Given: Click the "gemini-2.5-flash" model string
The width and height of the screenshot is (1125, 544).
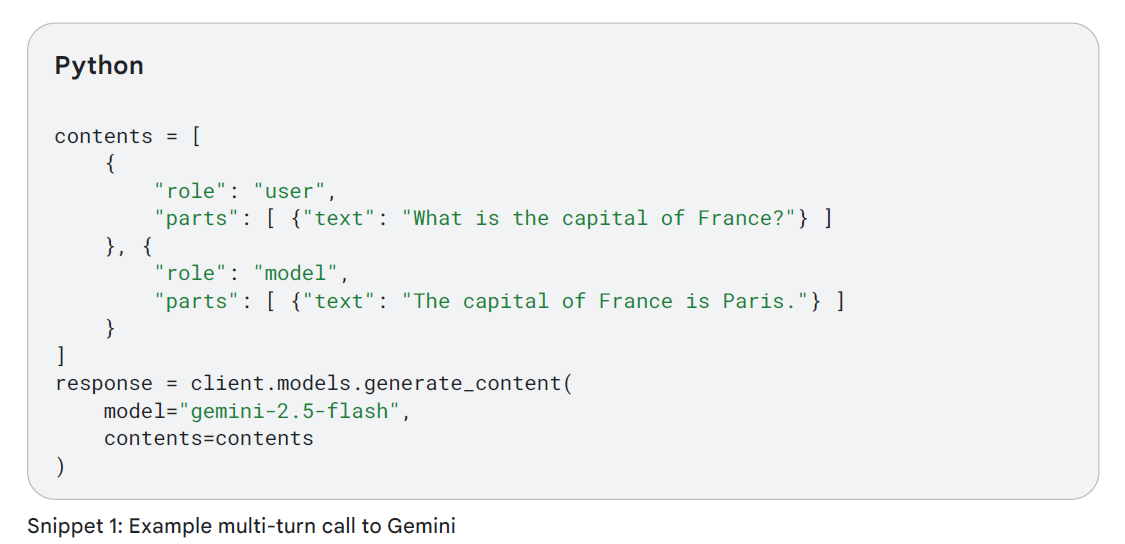Looking at the screenshot, I should (x=290, y=411).
